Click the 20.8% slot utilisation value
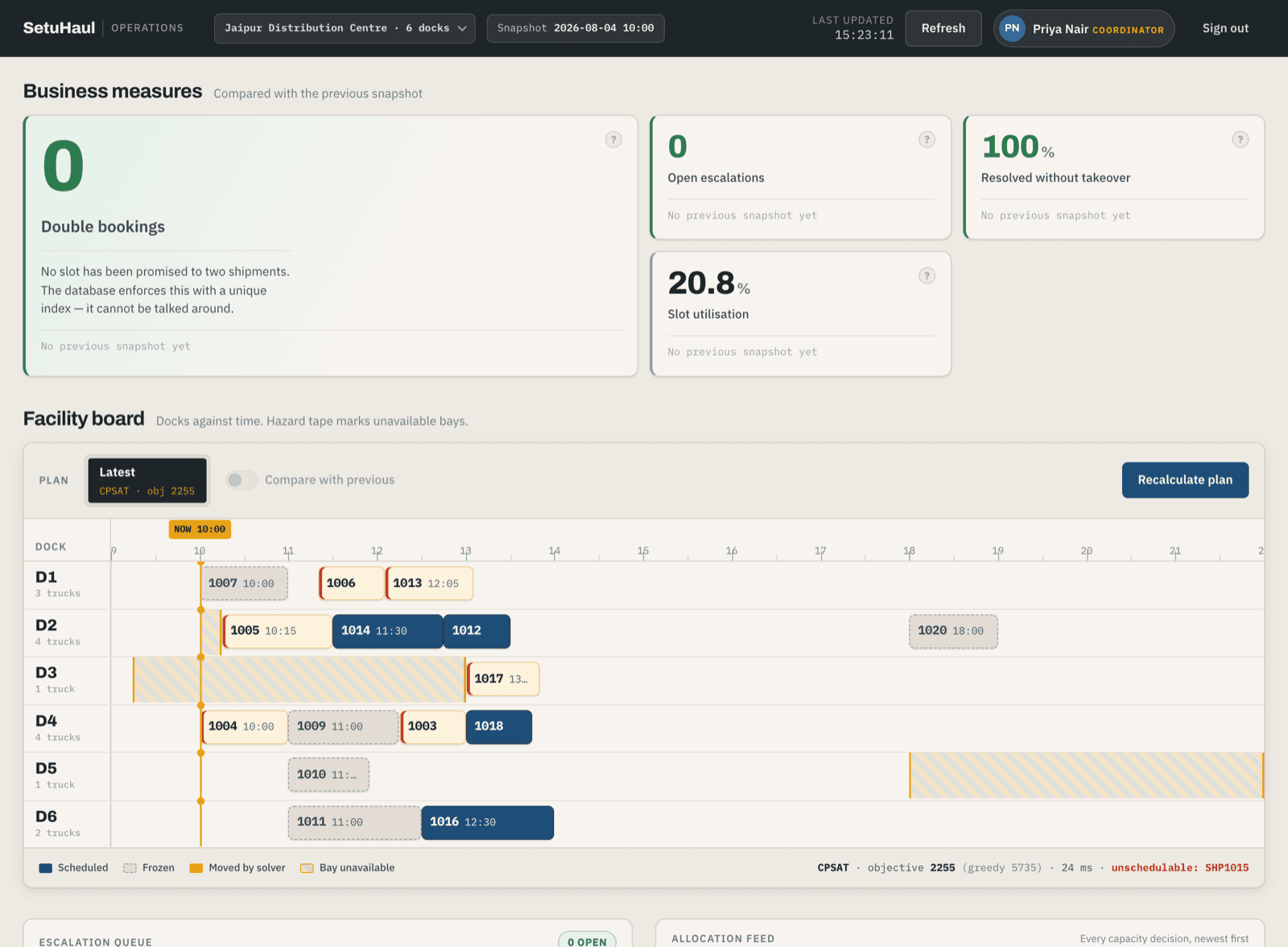The image size is (1288, 947). coord(709,283)
